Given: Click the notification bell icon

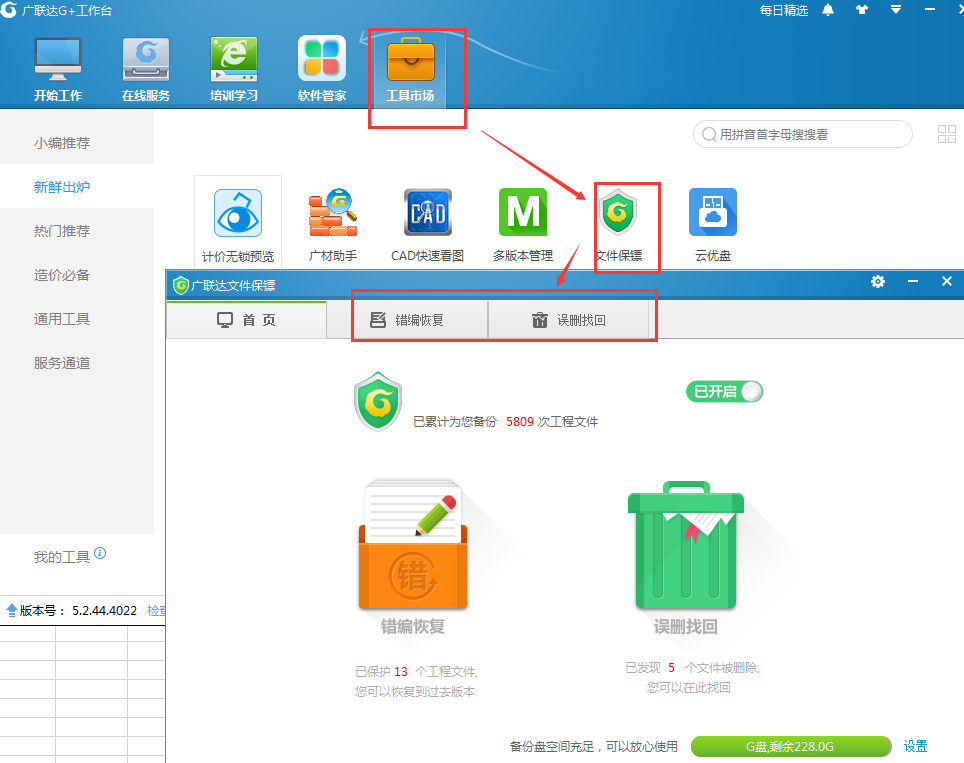Looking at the screenshot, I should (828, 10).
